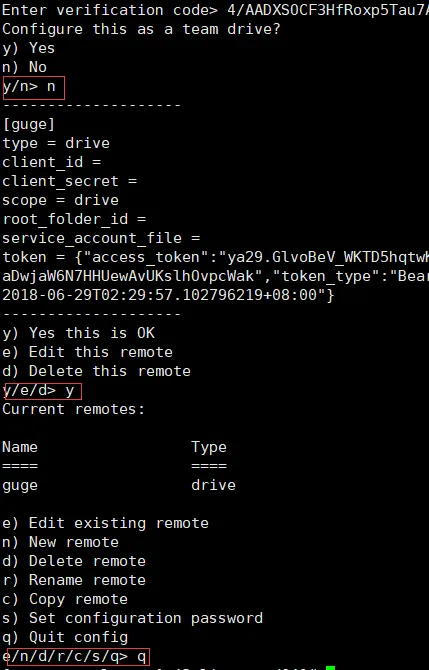Click the 'token = ' access_token line
The width and height of the screenshot is (429, 670).
coord(215,257)
